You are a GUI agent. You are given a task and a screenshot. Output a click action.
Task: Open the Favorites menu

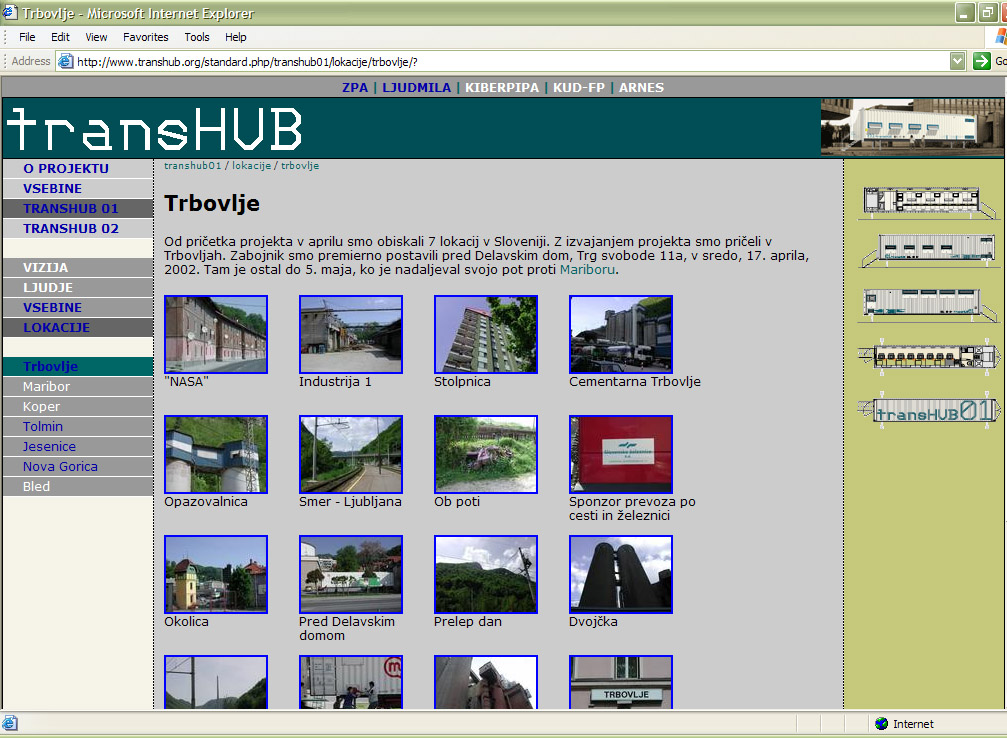point(146,37)
